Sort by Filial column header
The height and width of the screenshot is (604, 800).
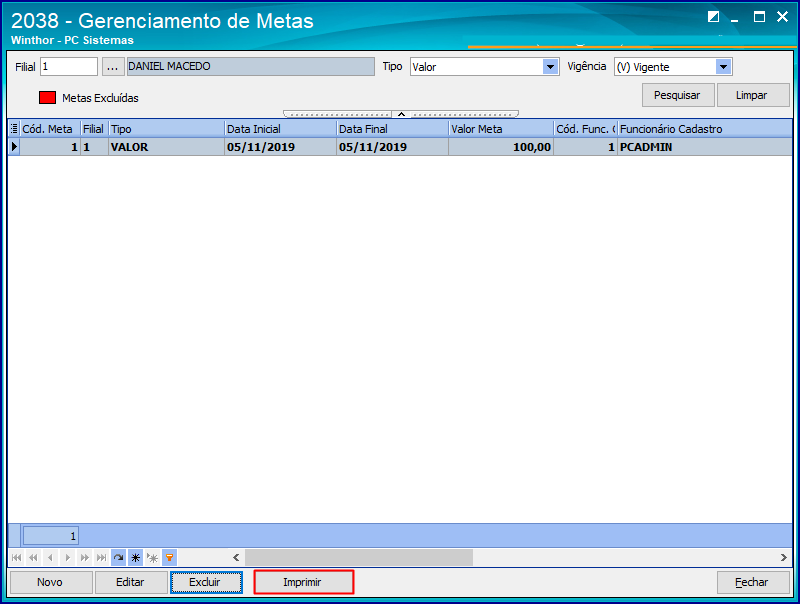tap(94, 129)
